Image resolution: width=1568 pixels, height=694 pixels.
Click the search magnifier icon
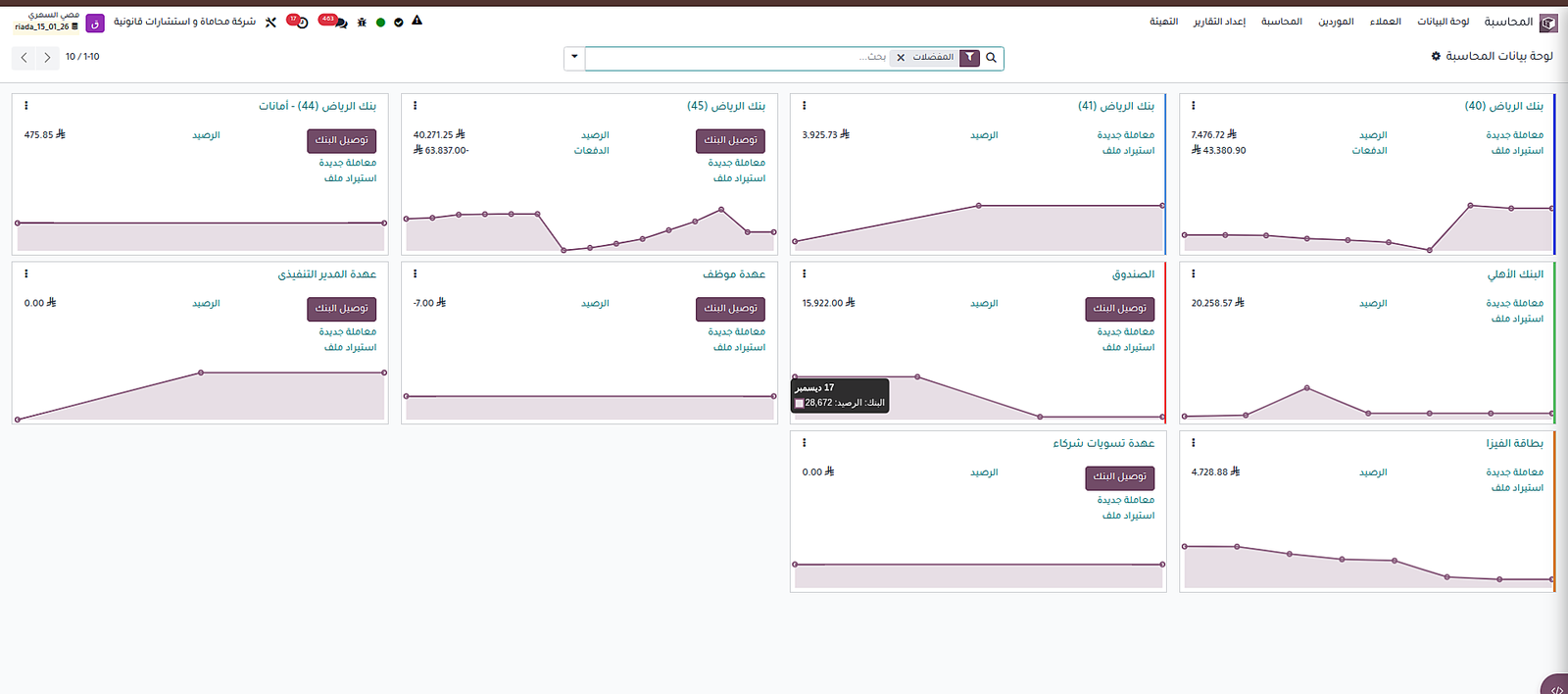click(991, 58)
